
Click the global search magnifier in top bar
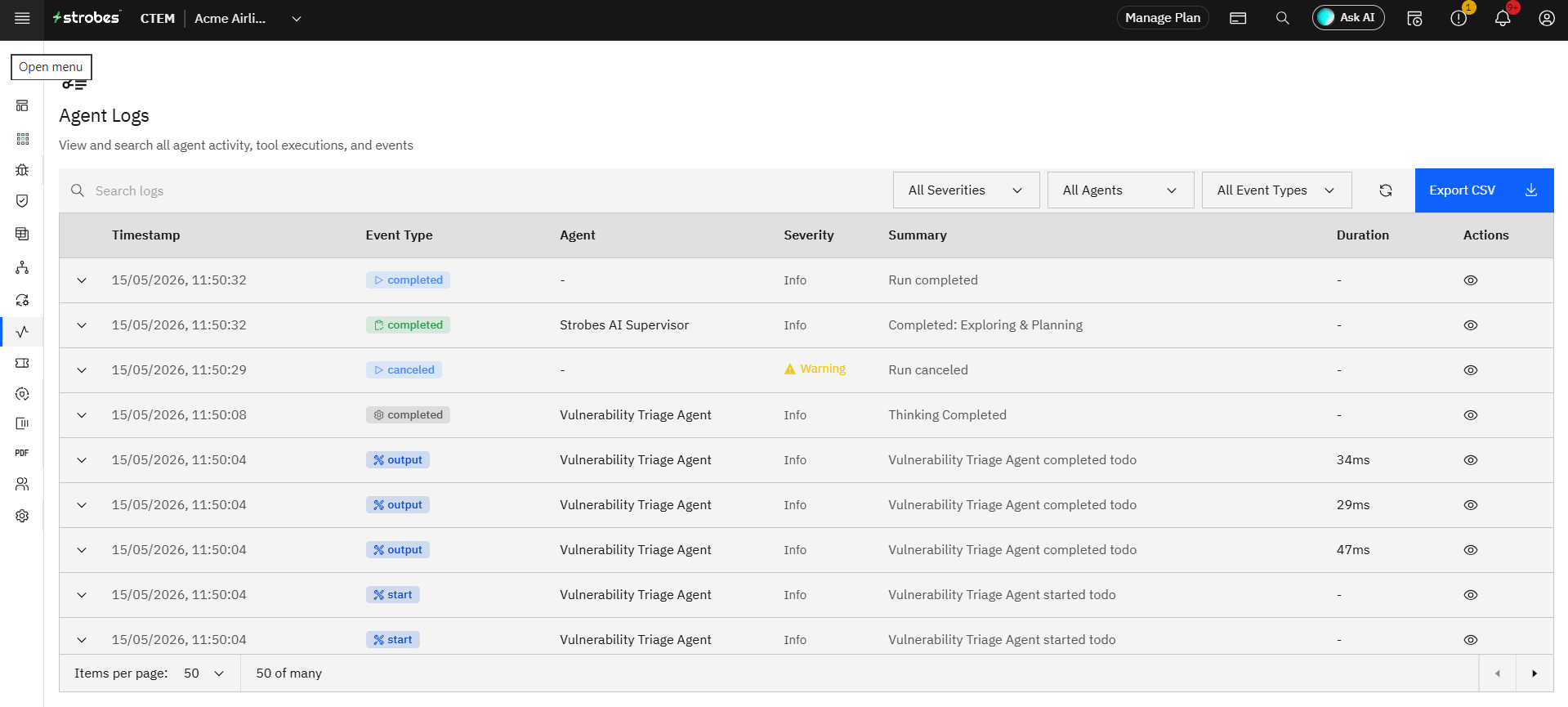tap(1283, 18)
